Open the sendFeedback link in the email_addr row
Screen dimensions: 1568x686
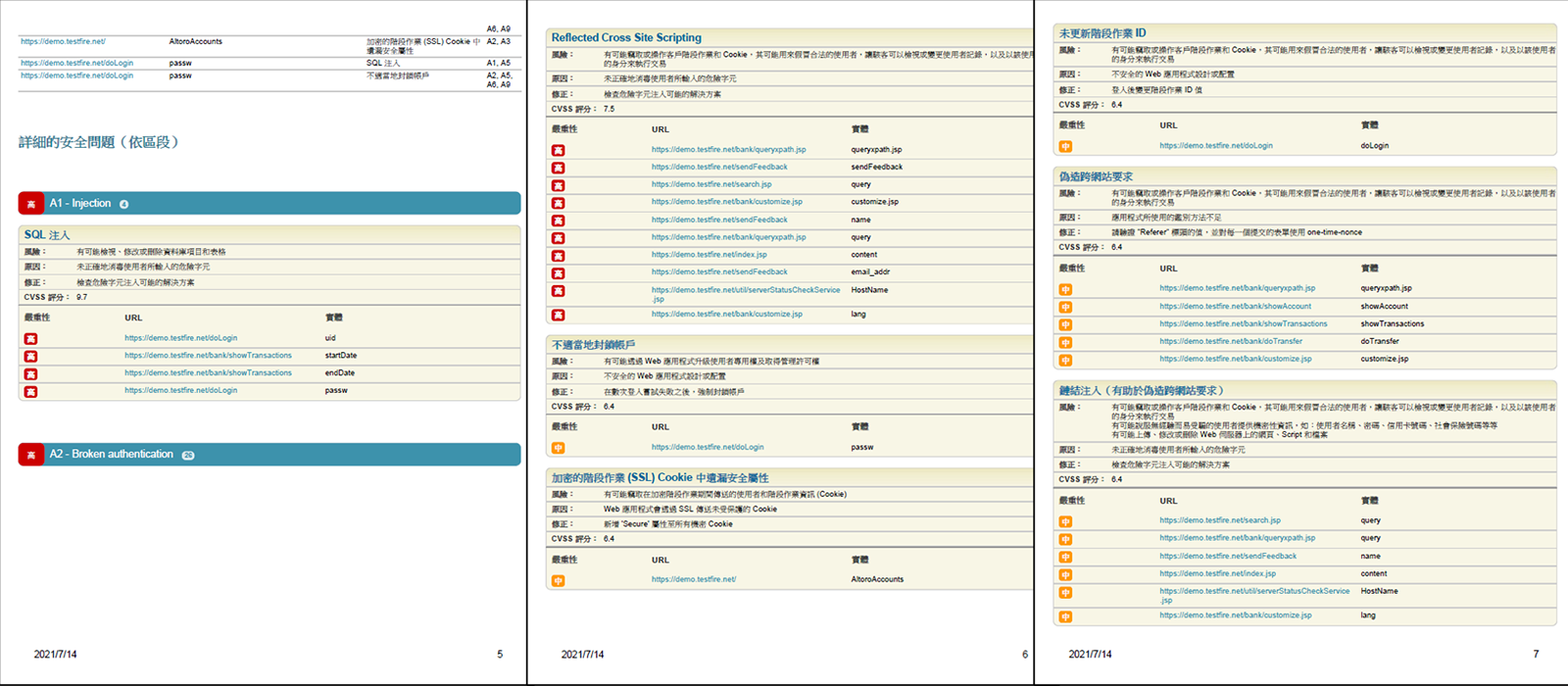click(x=719, y=272)
